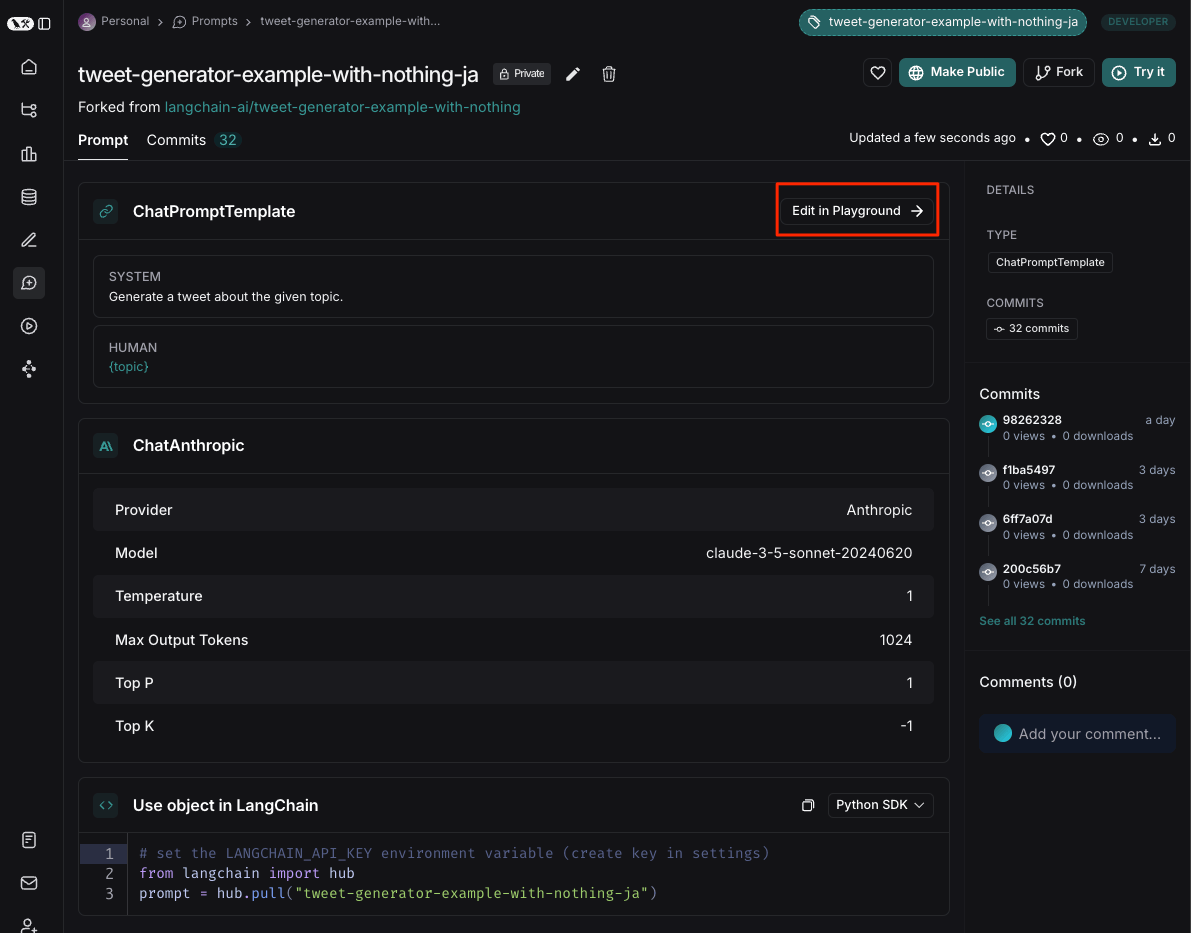The width and height of the screenshot is (1191, 933).
Task: Edit prompt name with pencil icon
Action: (573, 74)
